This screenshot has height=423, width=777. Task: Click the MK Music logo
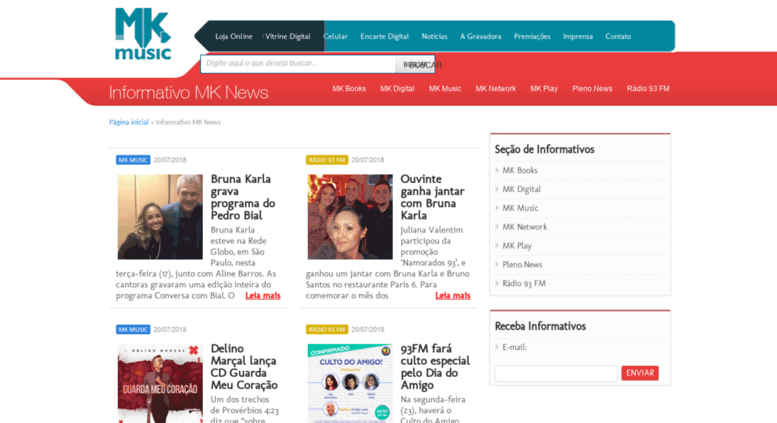(x=143, y=34)
